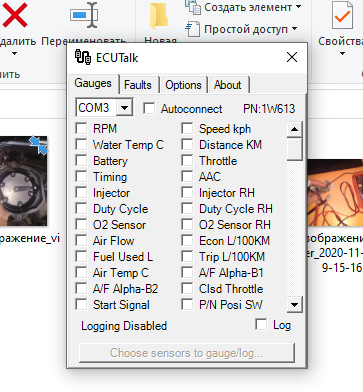The image size is (363, 392).
Task: Switch to the Faults tab
Action: tap(138, 85)
